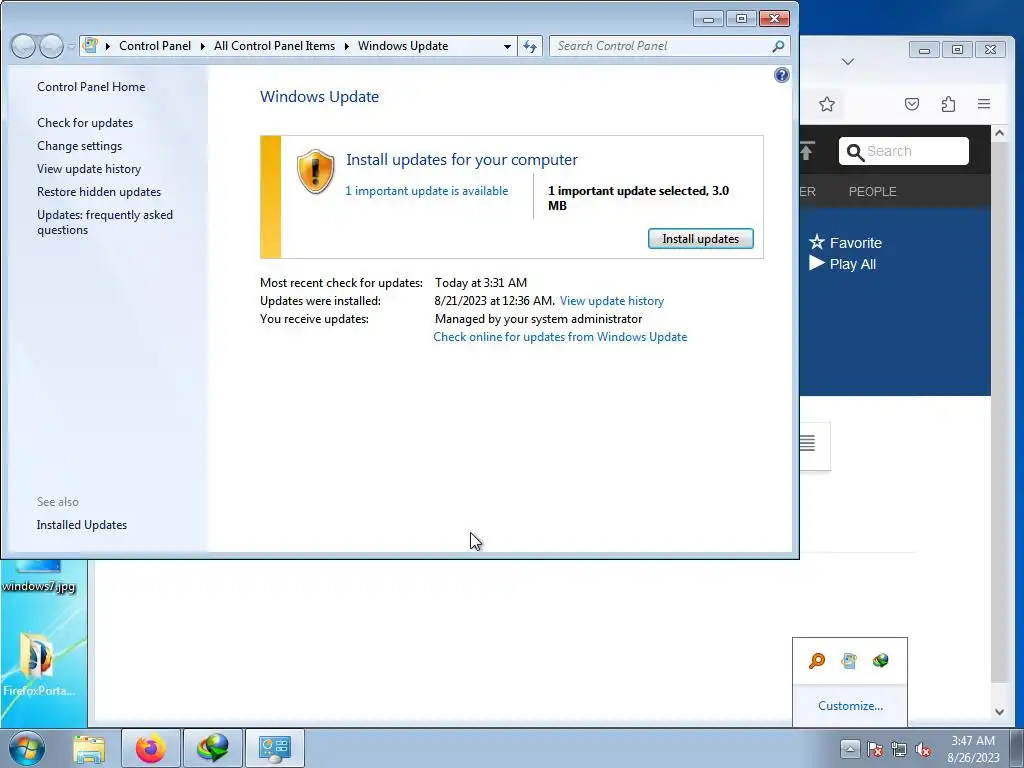Open Change settings in the sidebar
This screenshot has height=768, width=1024.
click(80, 146)
